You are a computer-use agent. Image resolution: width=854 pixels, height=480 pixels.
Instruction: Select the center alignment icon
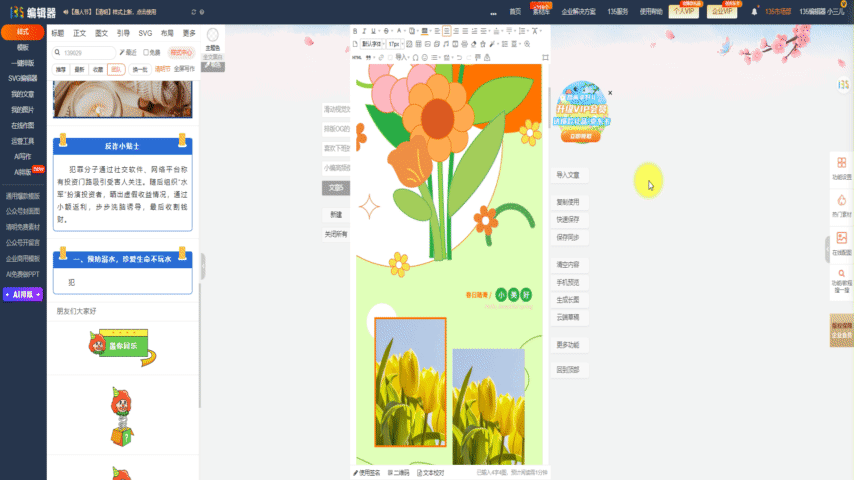[x=447, y=31]
